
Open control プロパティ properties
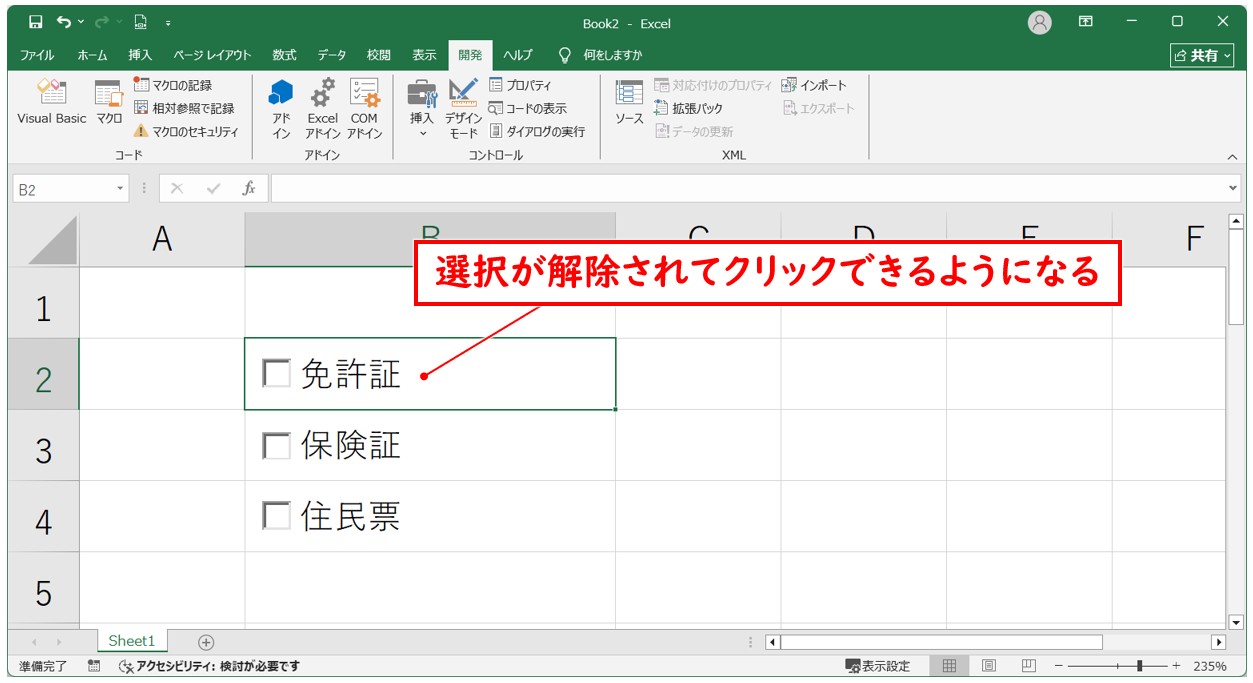coord(520,86)
